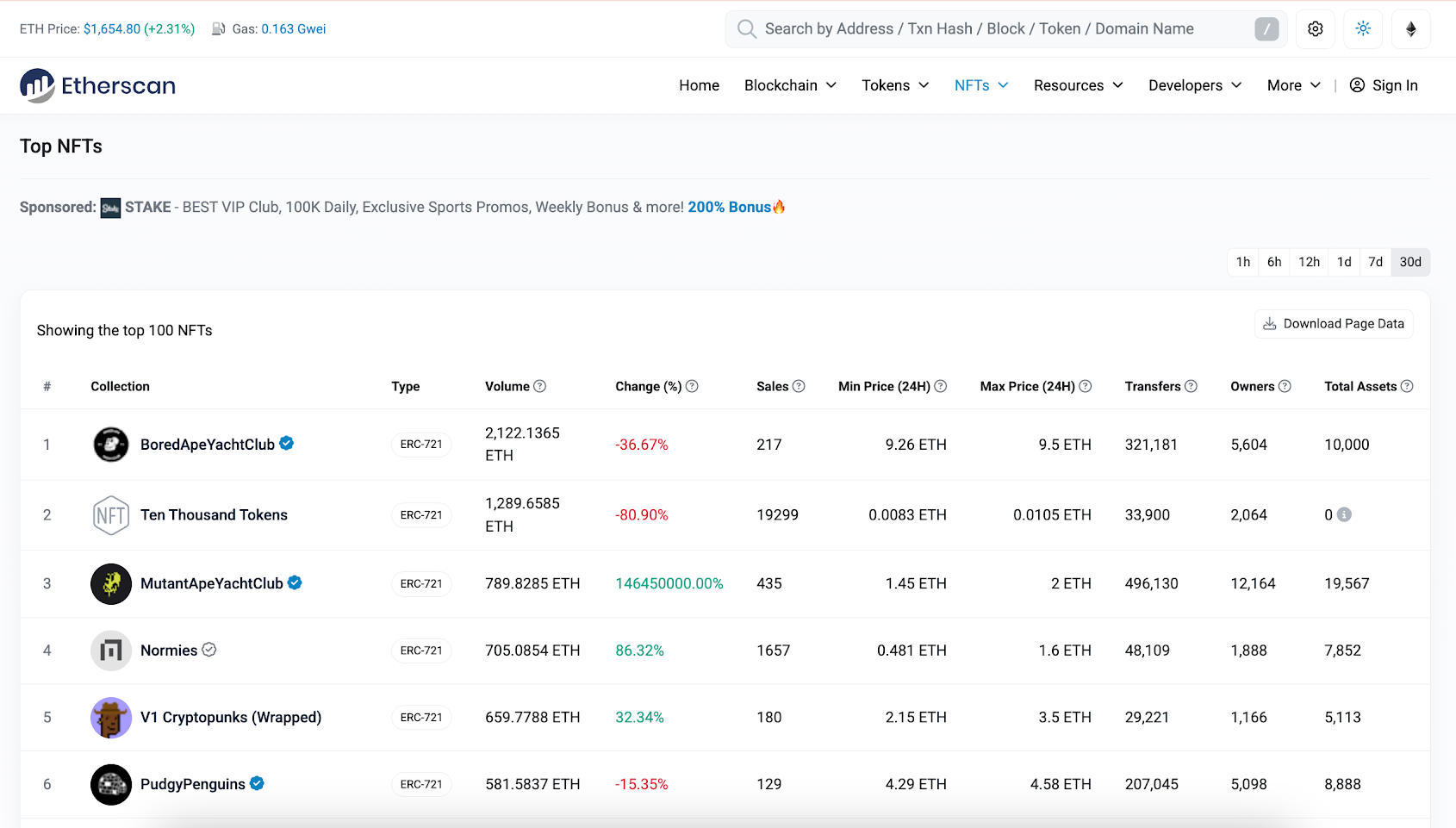Click Ten Thousand Tokens NFT placeholder icon

(x=111, y=515)
